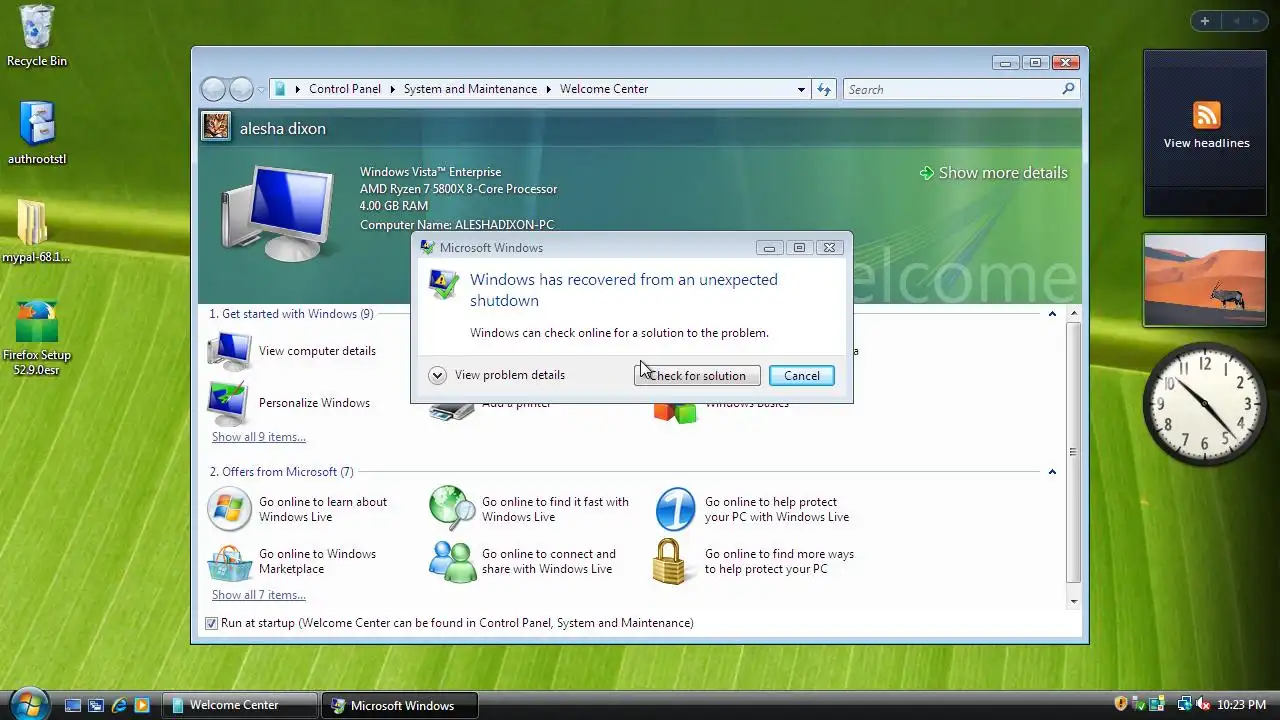
Task: Click the Back navigation button
Action: [213, 89]
